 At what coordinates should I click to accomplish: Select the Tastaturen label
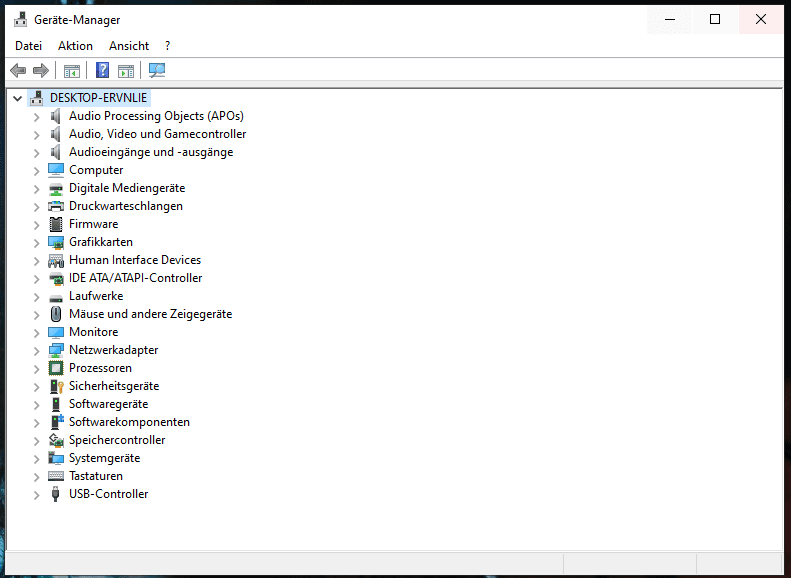point(96,476)
